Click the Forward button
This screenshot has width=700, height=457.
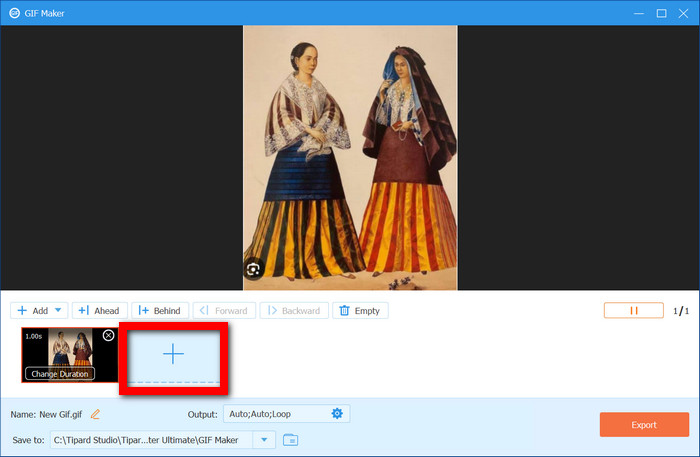point(224,311)
